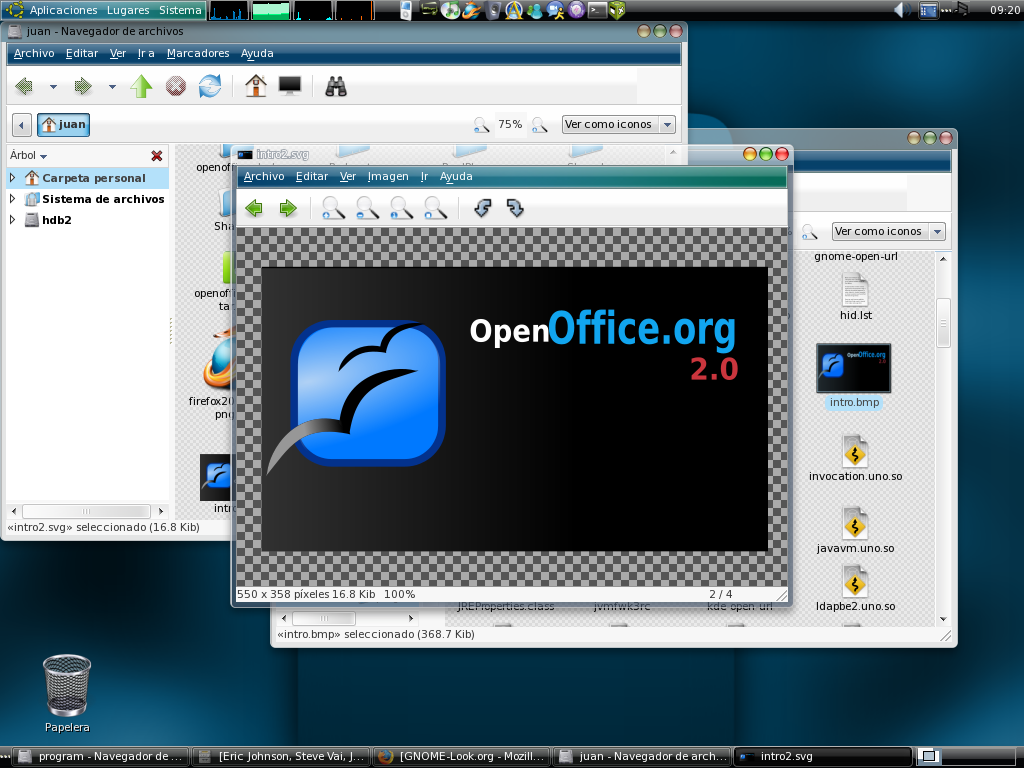The height and width of the screenshot is (768, 1024).
Task: Open Ayuda menu in juan browser
Action: click(257, 54)
